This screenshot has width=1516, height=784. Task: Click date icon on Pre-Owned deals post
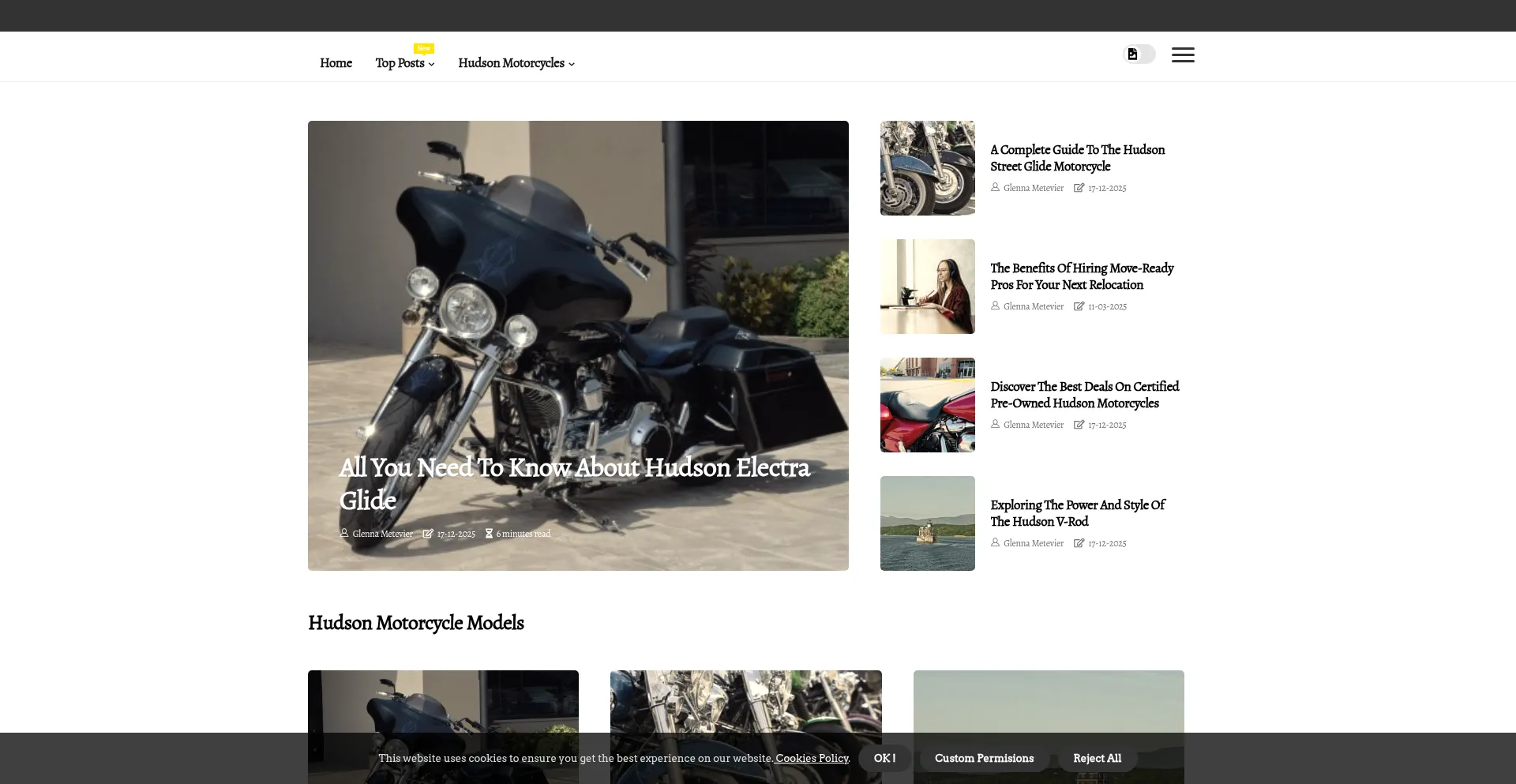coord(1079,425)
